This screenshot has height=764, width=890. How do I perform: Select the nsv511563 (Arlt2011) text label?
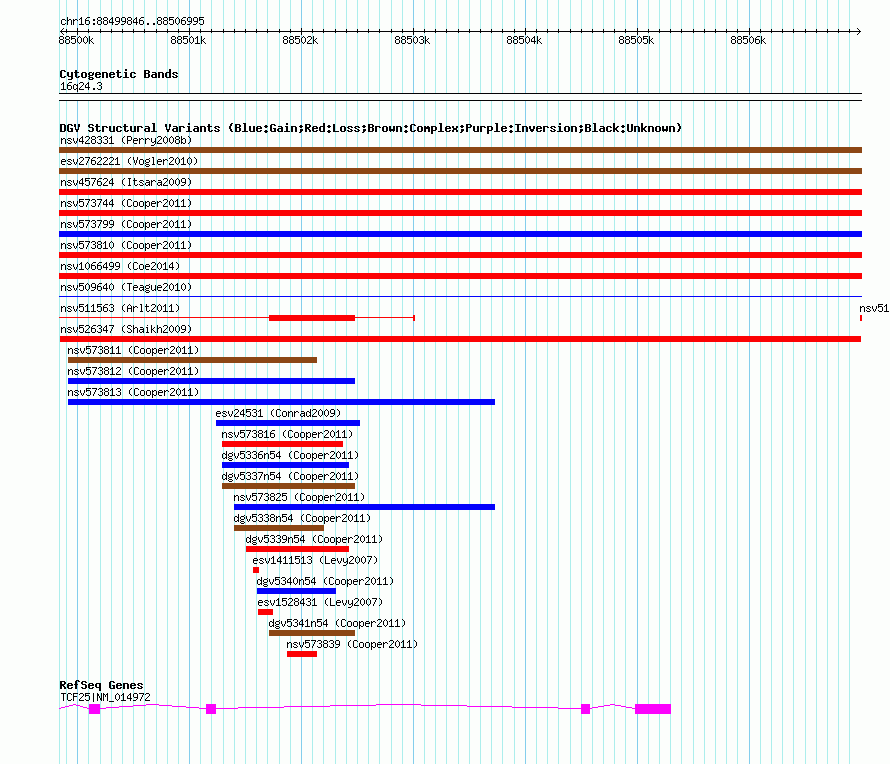pos(120,308)
